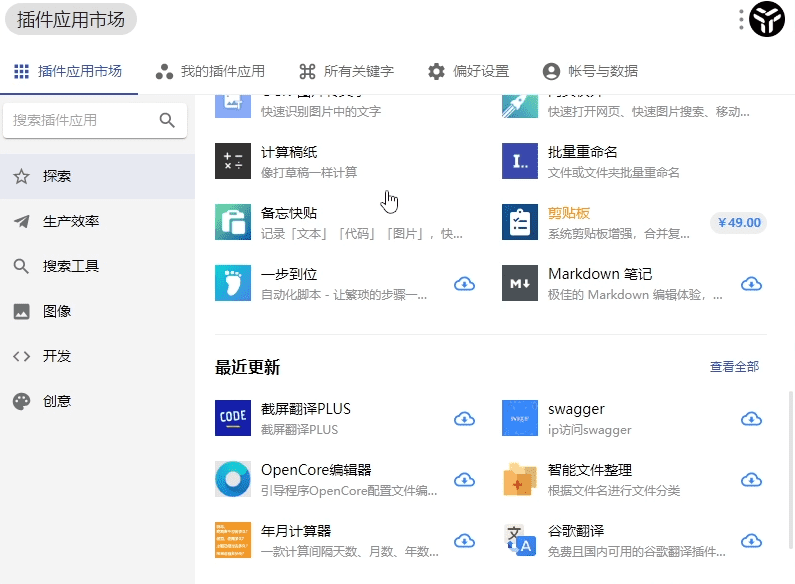The image size is (795, 584).
Task: Click the search magnifier icon
Action: 167,121
